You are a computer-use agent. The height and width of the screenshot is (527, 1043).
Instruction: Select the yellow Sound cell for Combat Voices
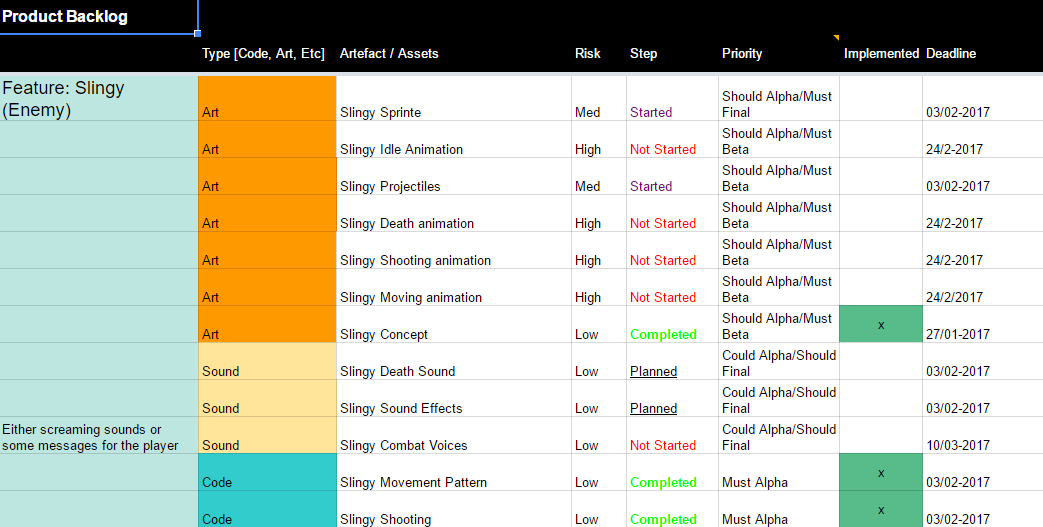267,436
